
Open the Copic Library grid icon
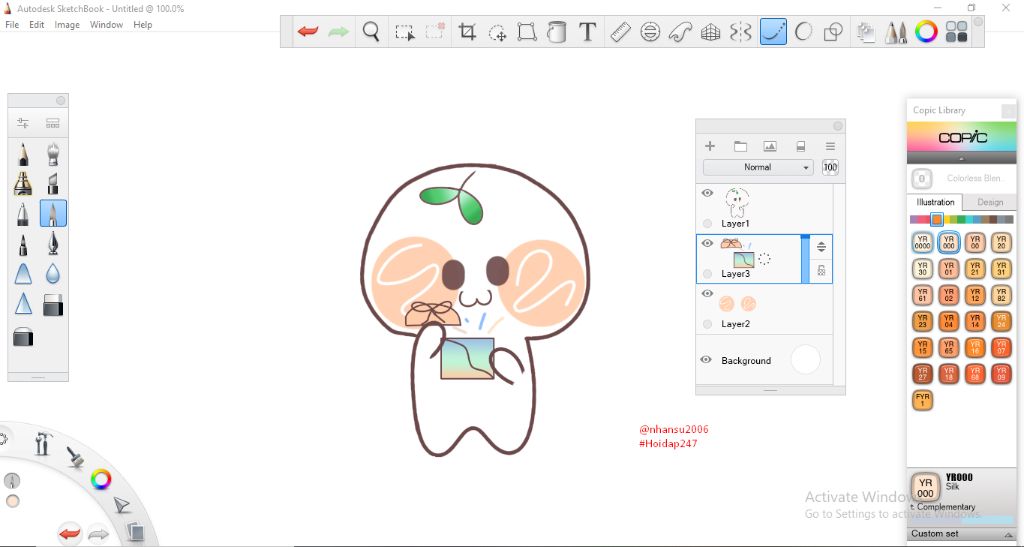(957, 31)
